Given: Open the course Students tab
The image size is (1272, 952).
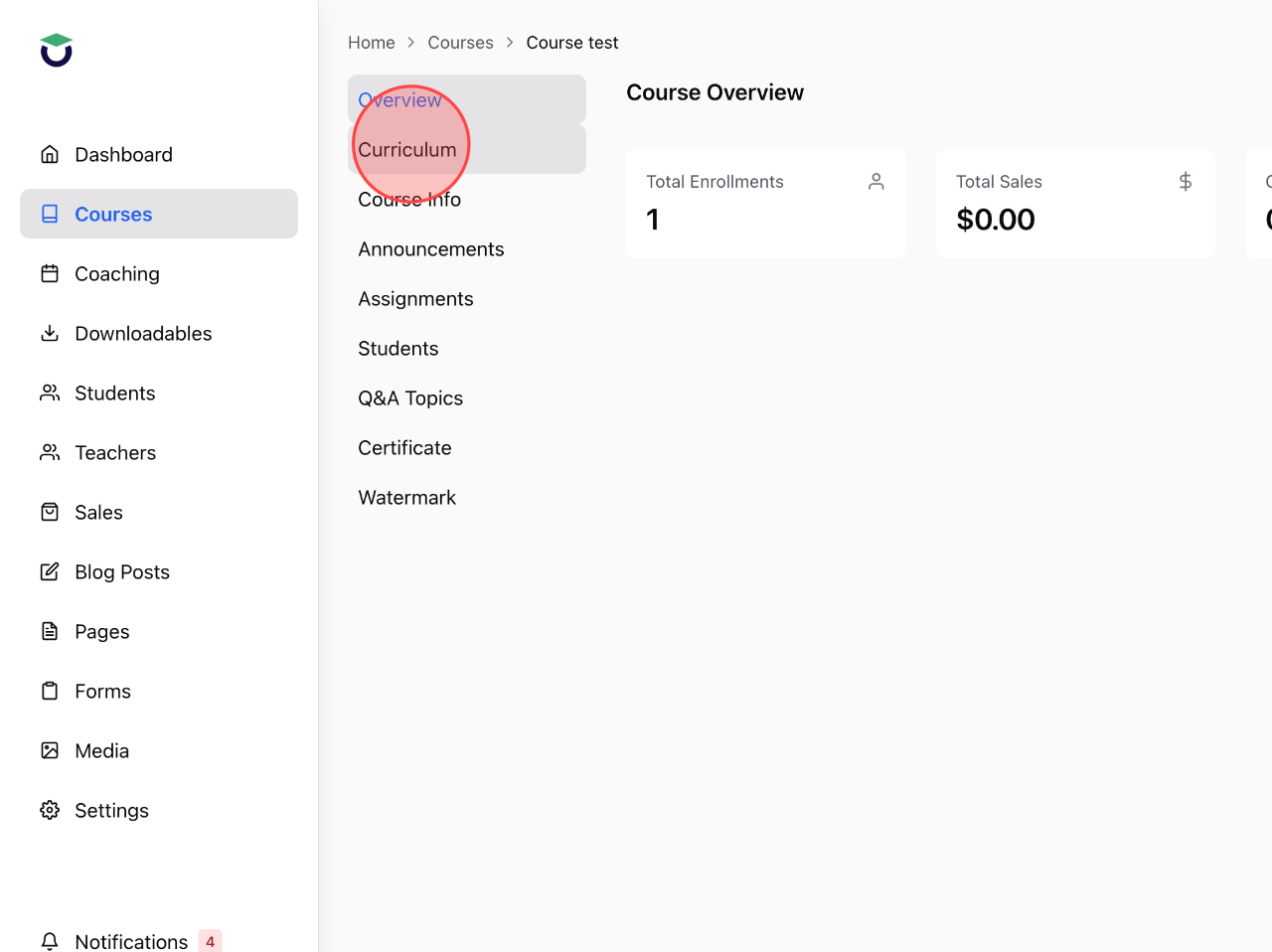Looking at the screenshot, I should pyautogui.click(x=467, y=348).
